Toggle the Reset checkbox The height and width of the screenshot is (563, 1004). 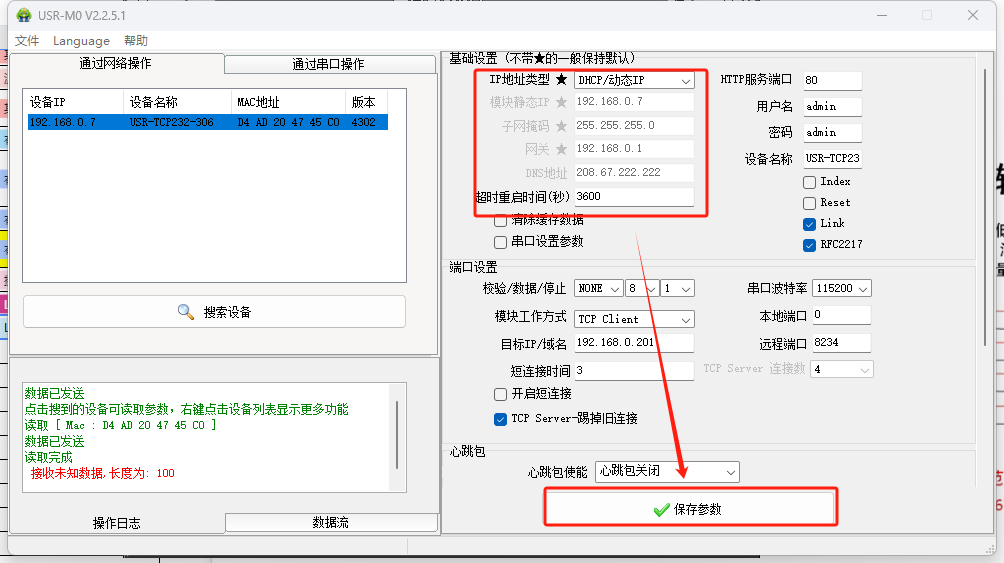(x=809, y=203)
